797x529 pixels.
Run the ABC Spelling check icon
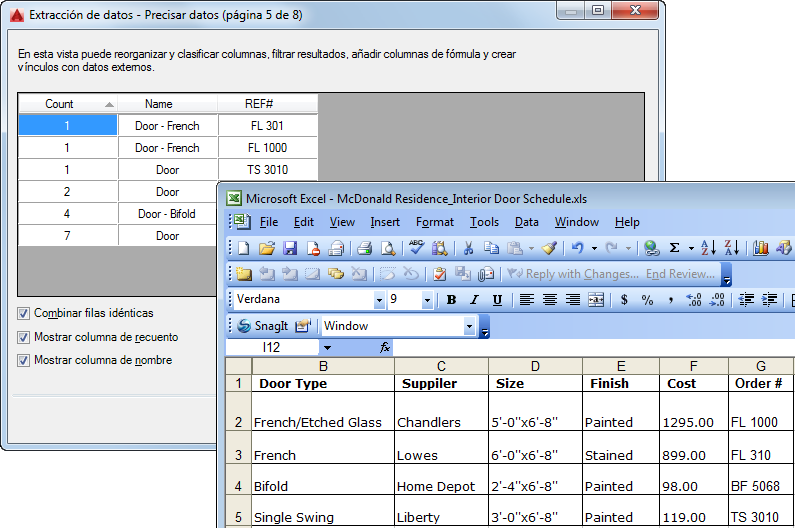point(416,247)
